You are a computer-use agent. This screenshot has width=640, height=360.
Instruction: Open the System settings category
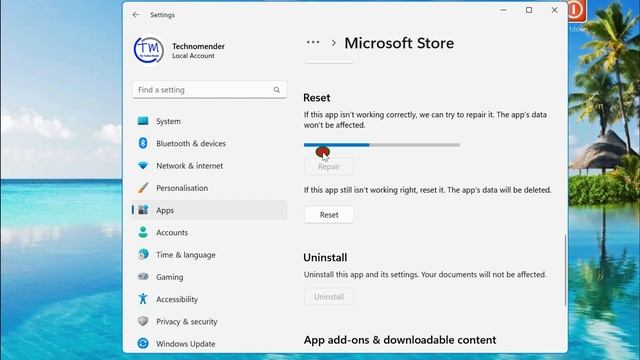pos(209,121)
